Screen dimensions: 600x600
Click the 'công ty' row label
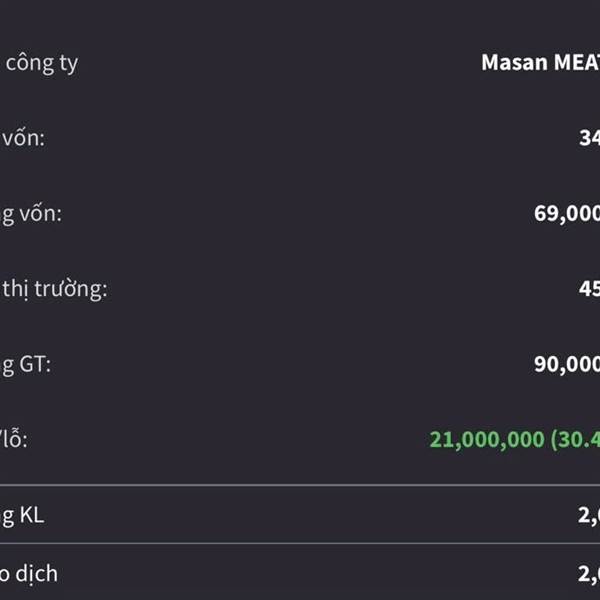click(x=42, y=64)
